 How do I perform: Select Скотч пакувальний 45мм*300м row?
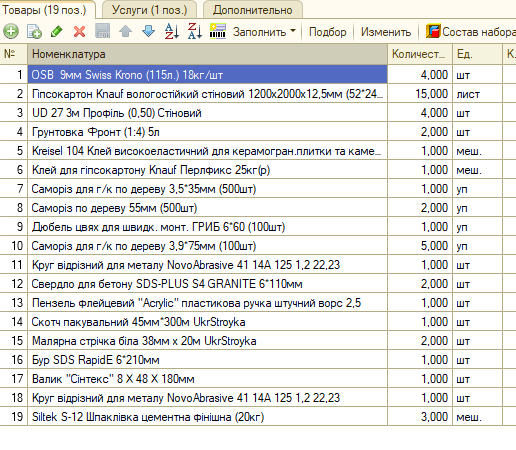point(207,322)
